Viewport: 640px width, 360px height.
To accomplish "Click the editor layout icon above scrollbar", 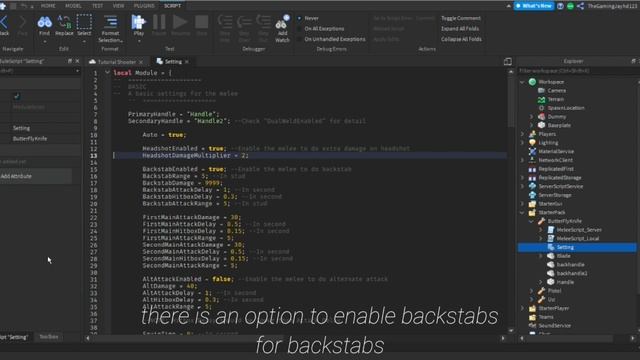I will (x=508, y=61).
